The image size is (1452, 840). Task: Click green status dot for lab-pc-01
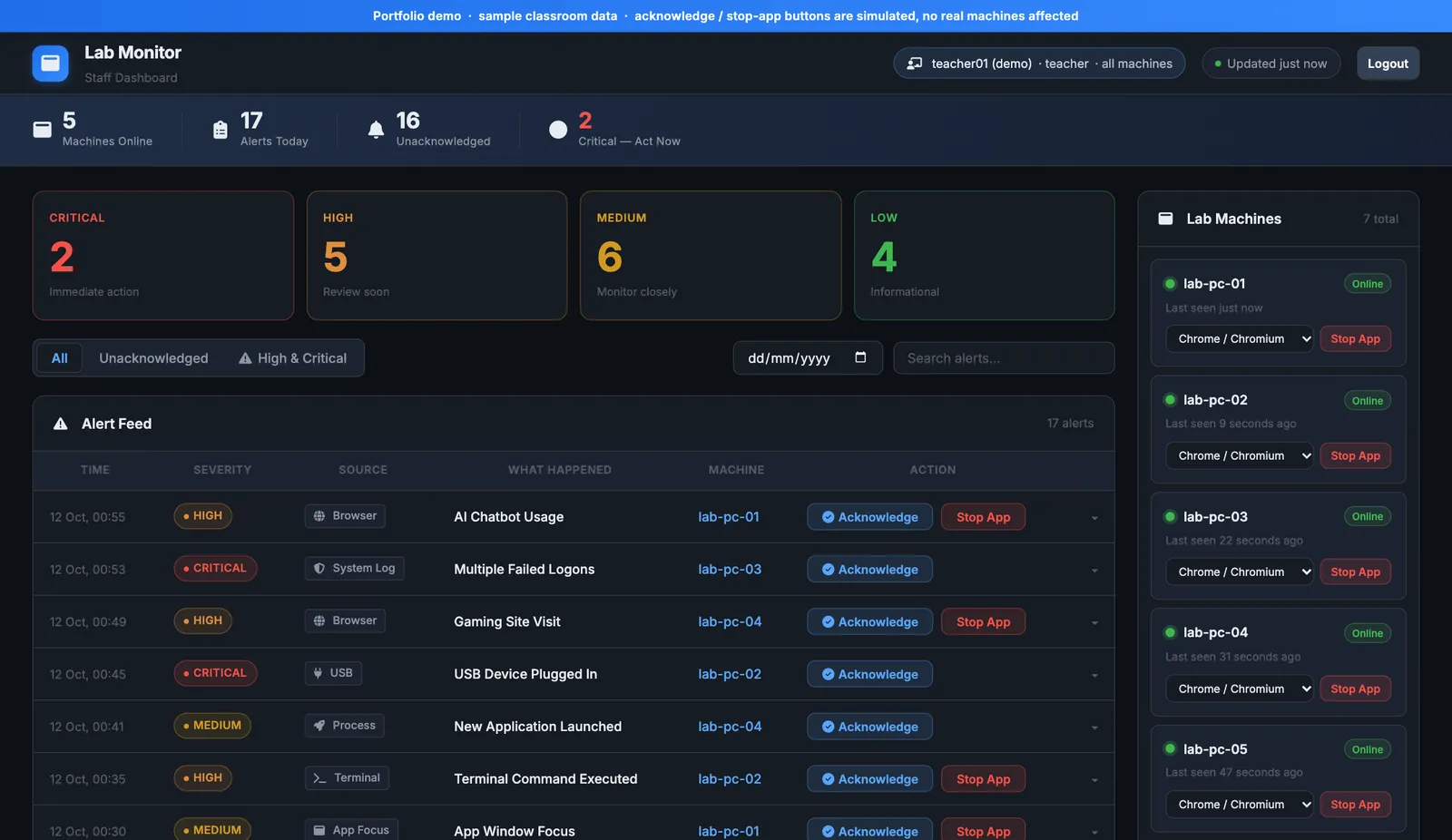click(1170, 284)
